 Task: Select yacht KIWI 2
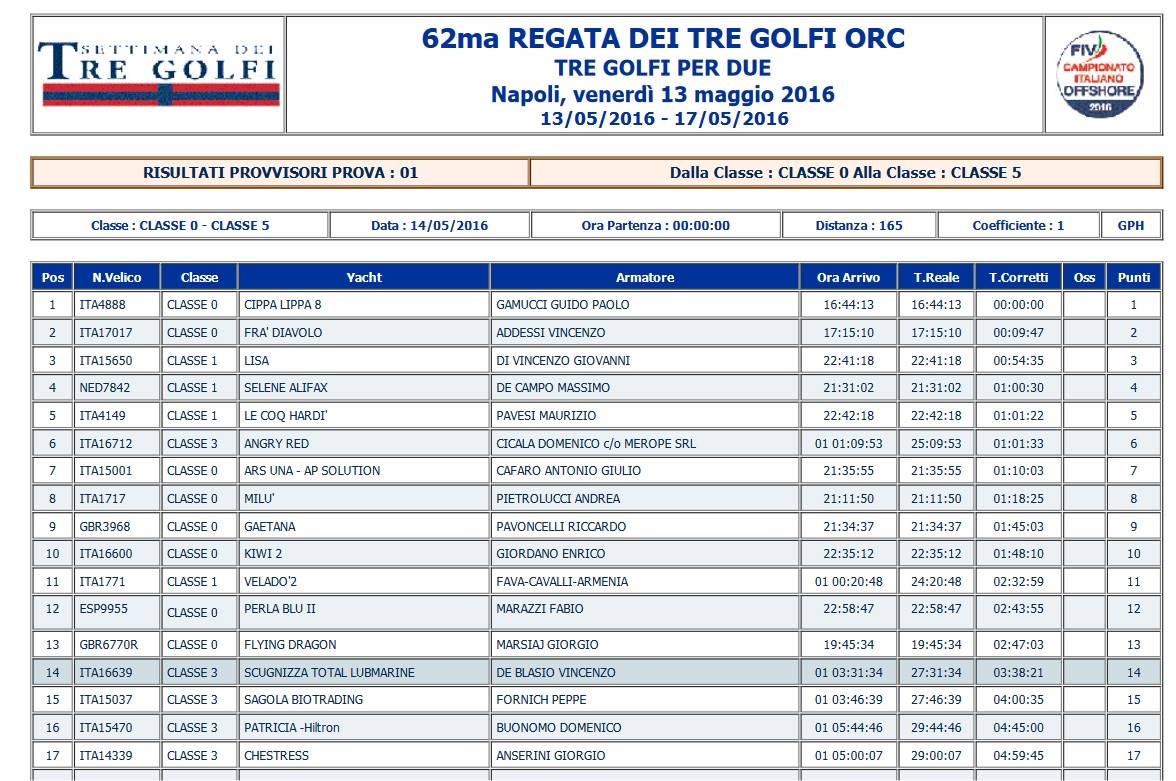tap(263, 554)
